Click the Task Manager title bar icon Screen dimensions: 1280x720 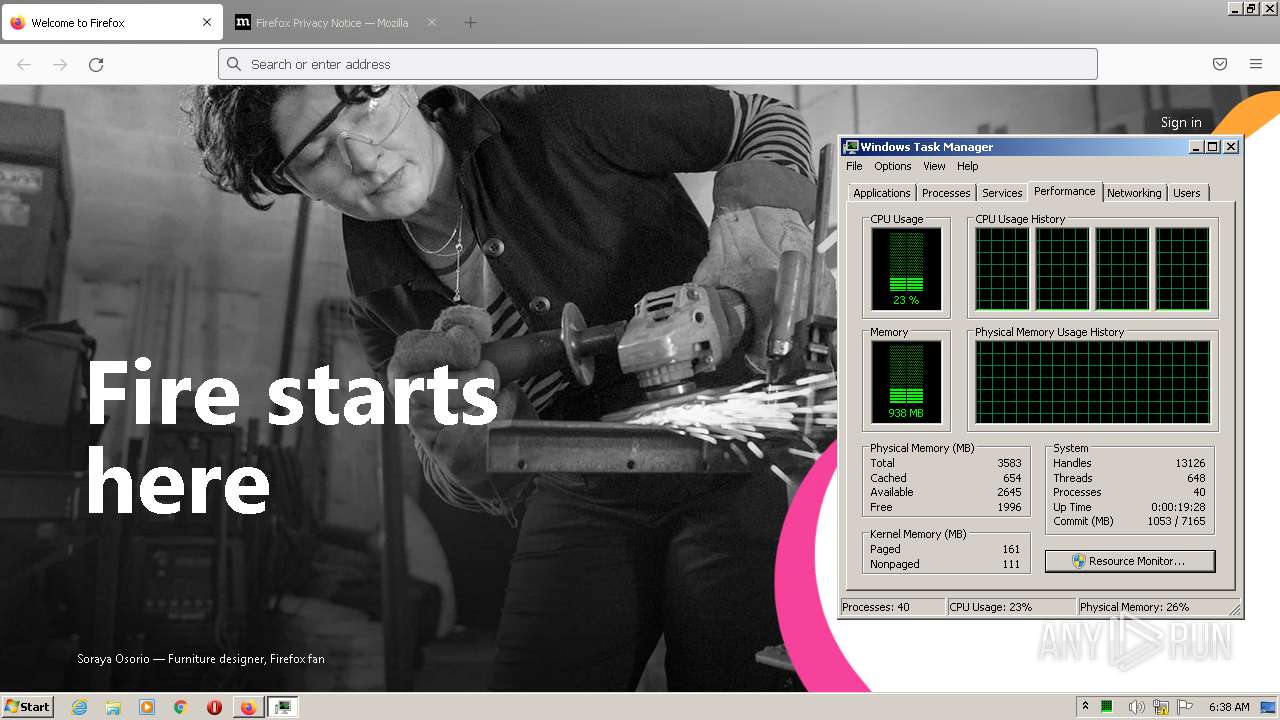coord(850,147)
